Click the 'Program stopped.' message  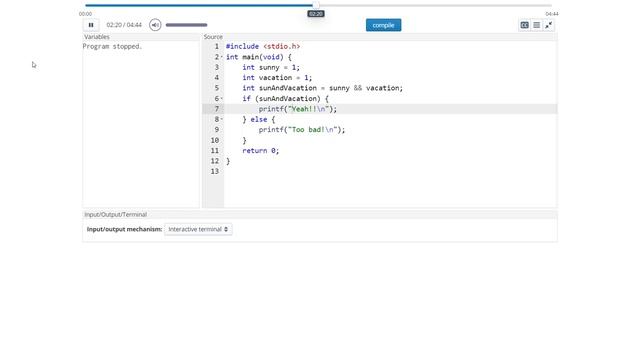pos(112,47)
